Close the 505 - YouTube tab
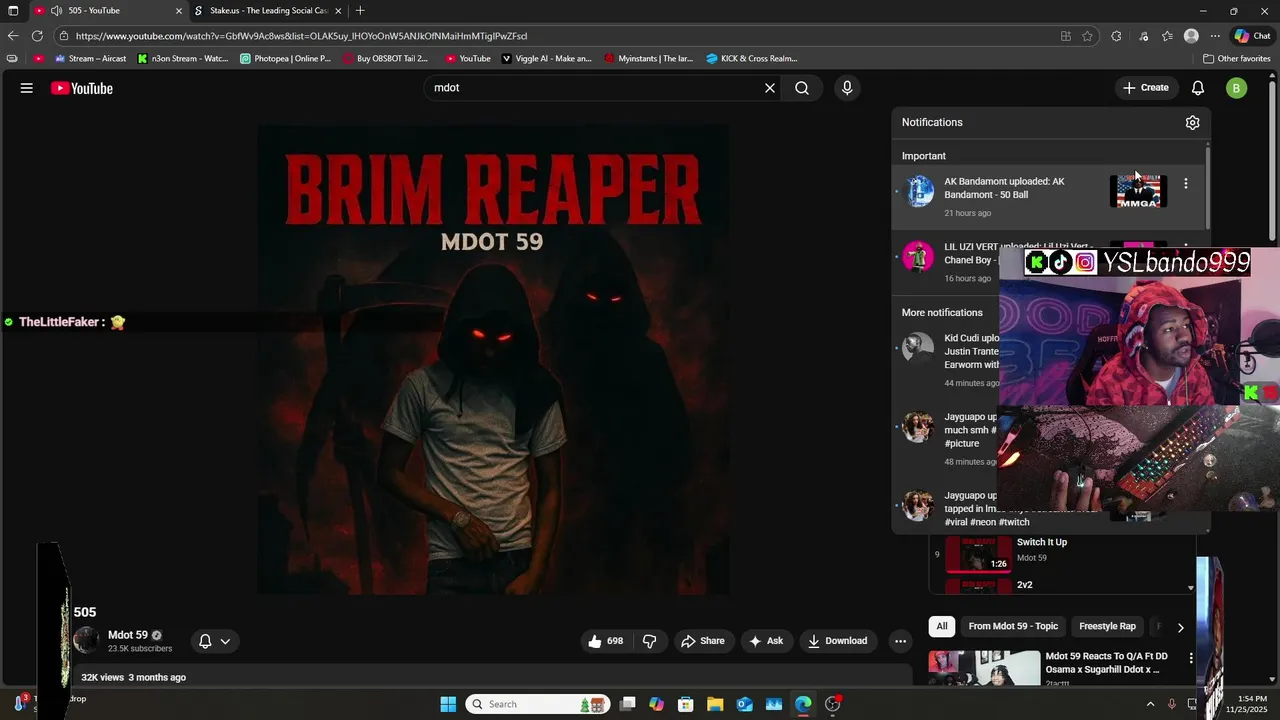The height and width of the screenshot is (720, 1280). (x=179, y=11)
